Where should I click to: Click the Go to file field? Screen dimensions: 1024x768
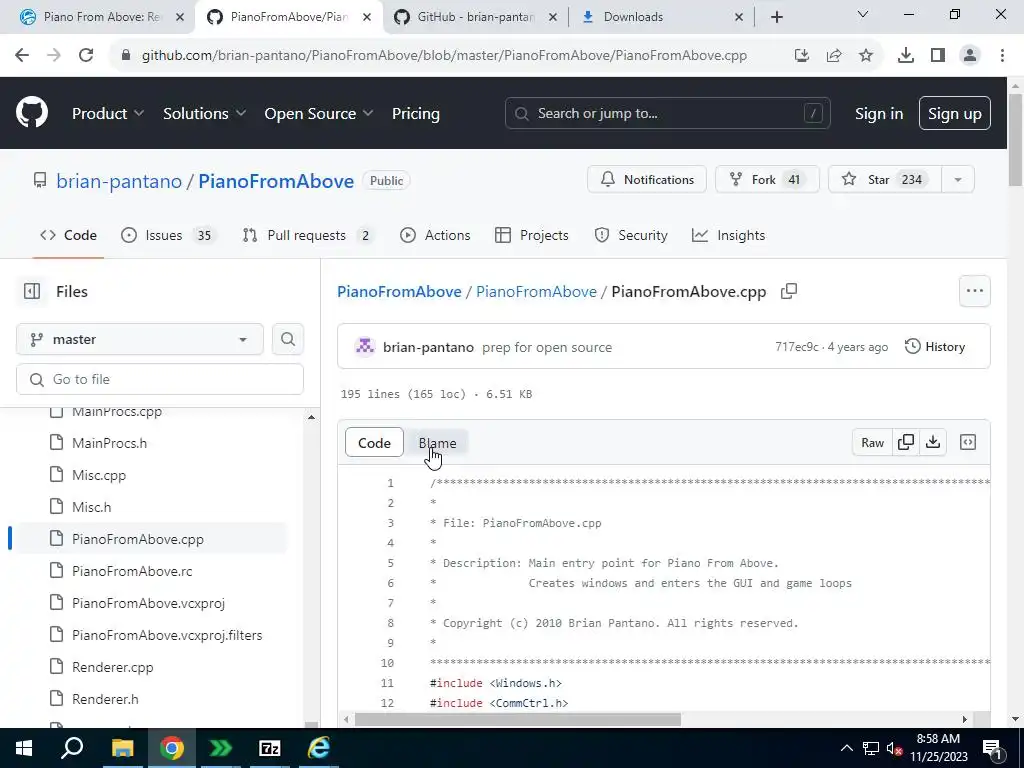coord(160,379)
